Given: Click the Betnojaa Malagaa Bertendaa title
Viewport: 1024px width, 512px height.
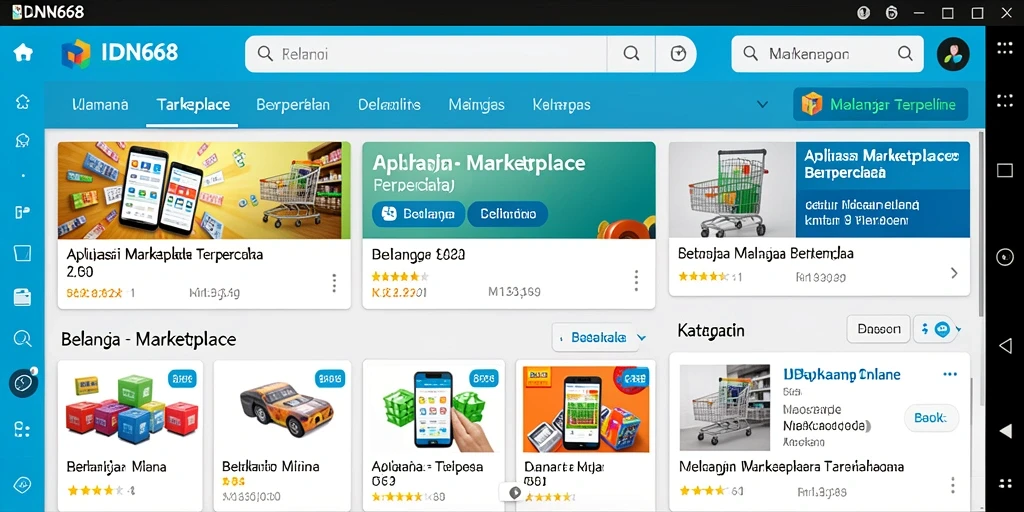Looking at the screenshot, I should tap(766, 253).
